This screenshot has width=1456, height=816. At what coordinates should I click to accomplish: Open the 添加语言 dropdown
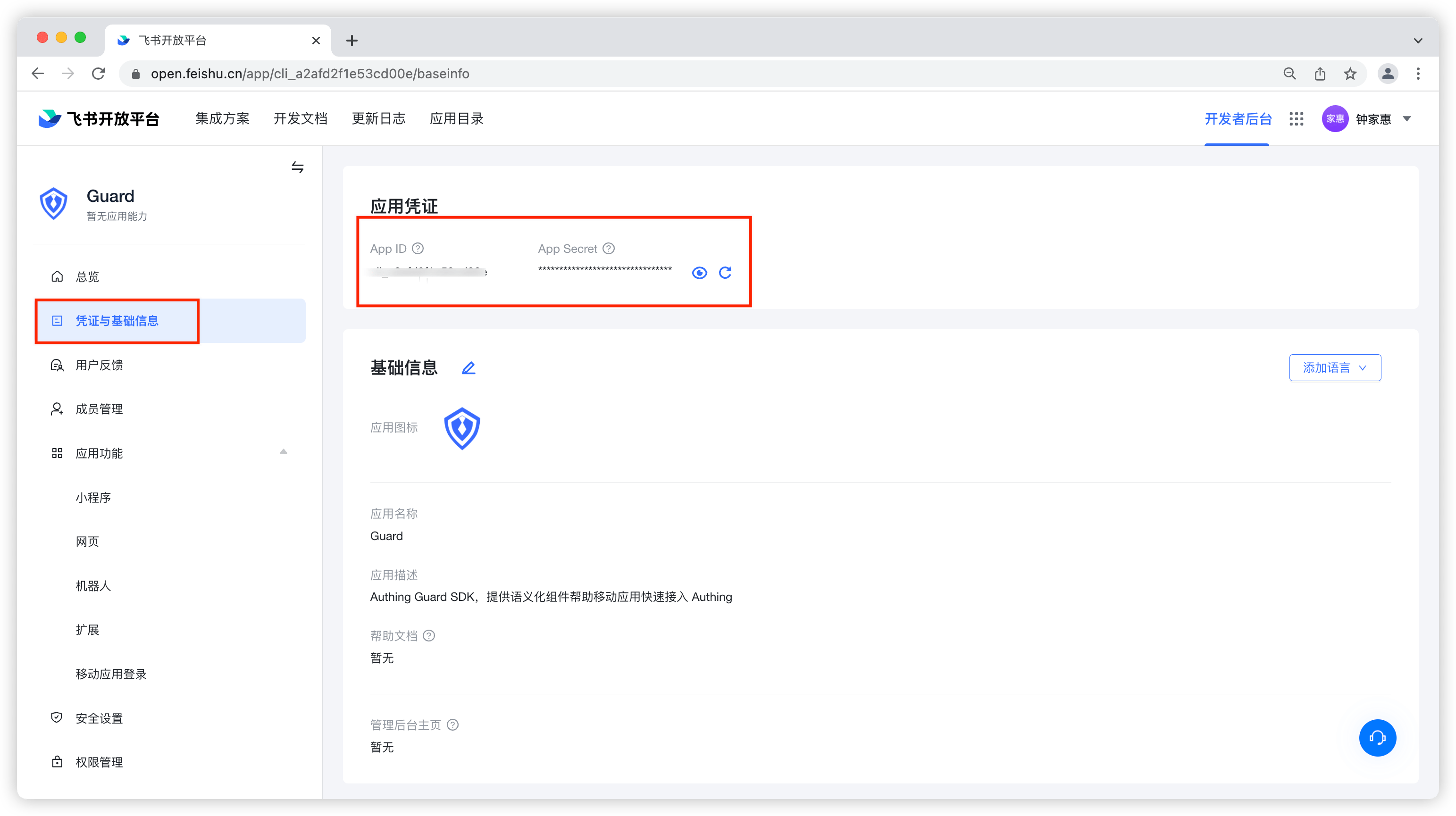tap(1334, 368)
